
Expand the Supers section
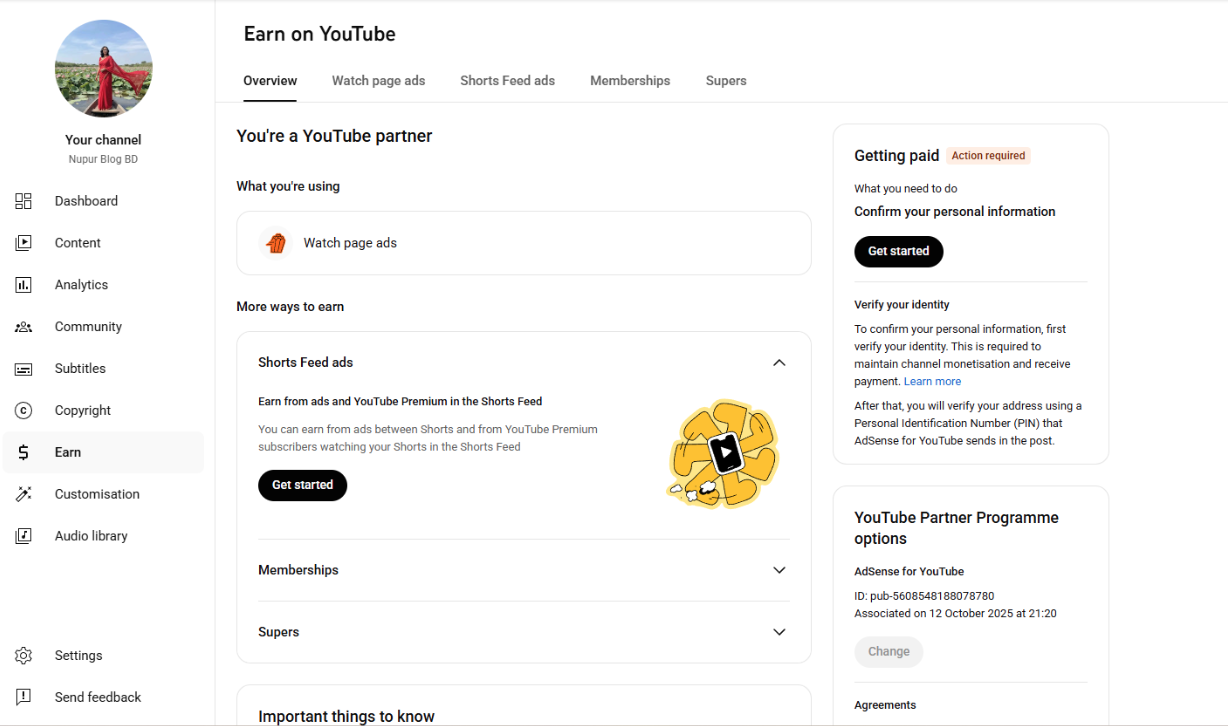(x=779, y=631)
